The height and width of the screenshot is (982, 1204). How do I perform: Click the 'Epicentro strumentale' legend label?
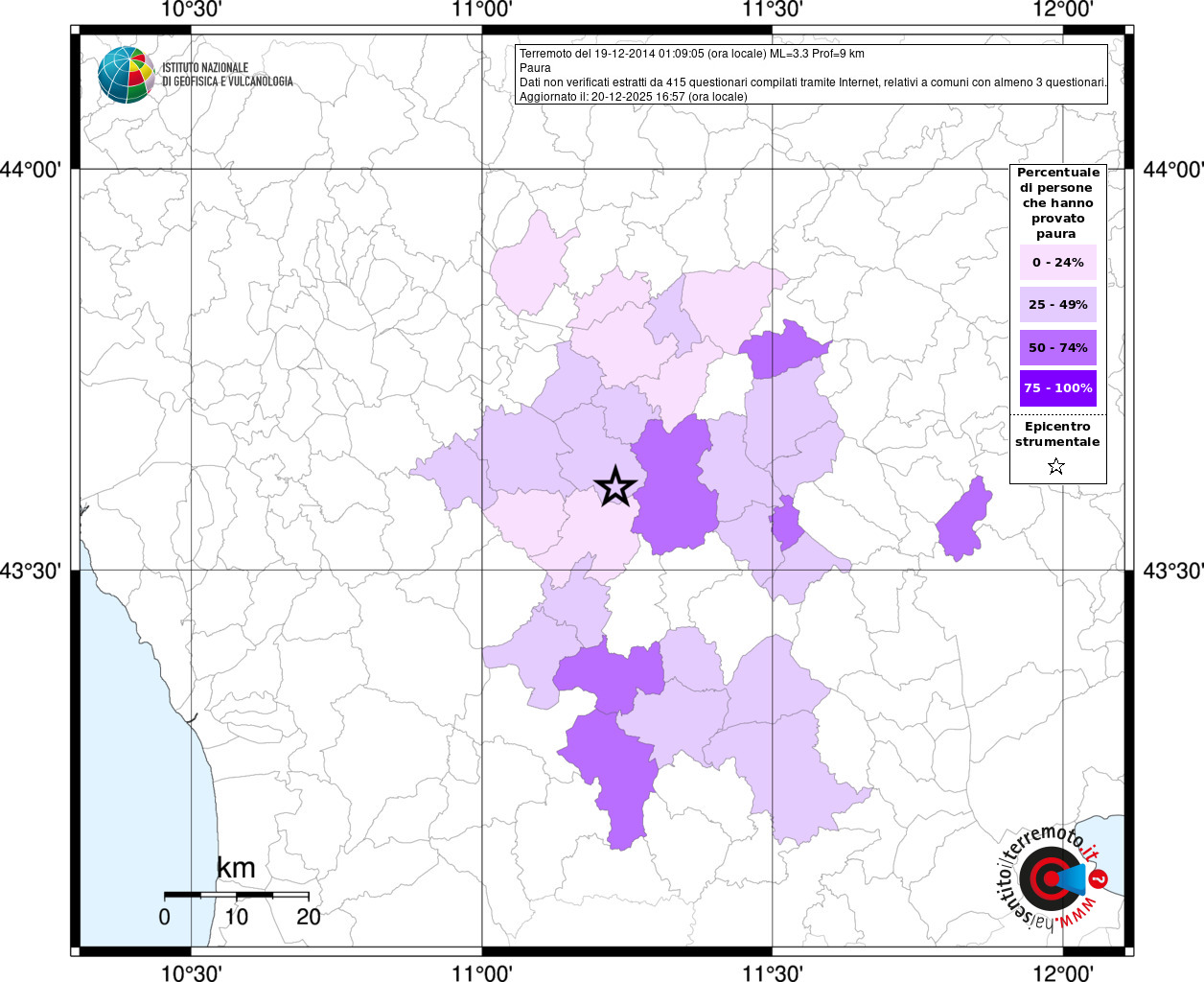tap(1057, 434)
